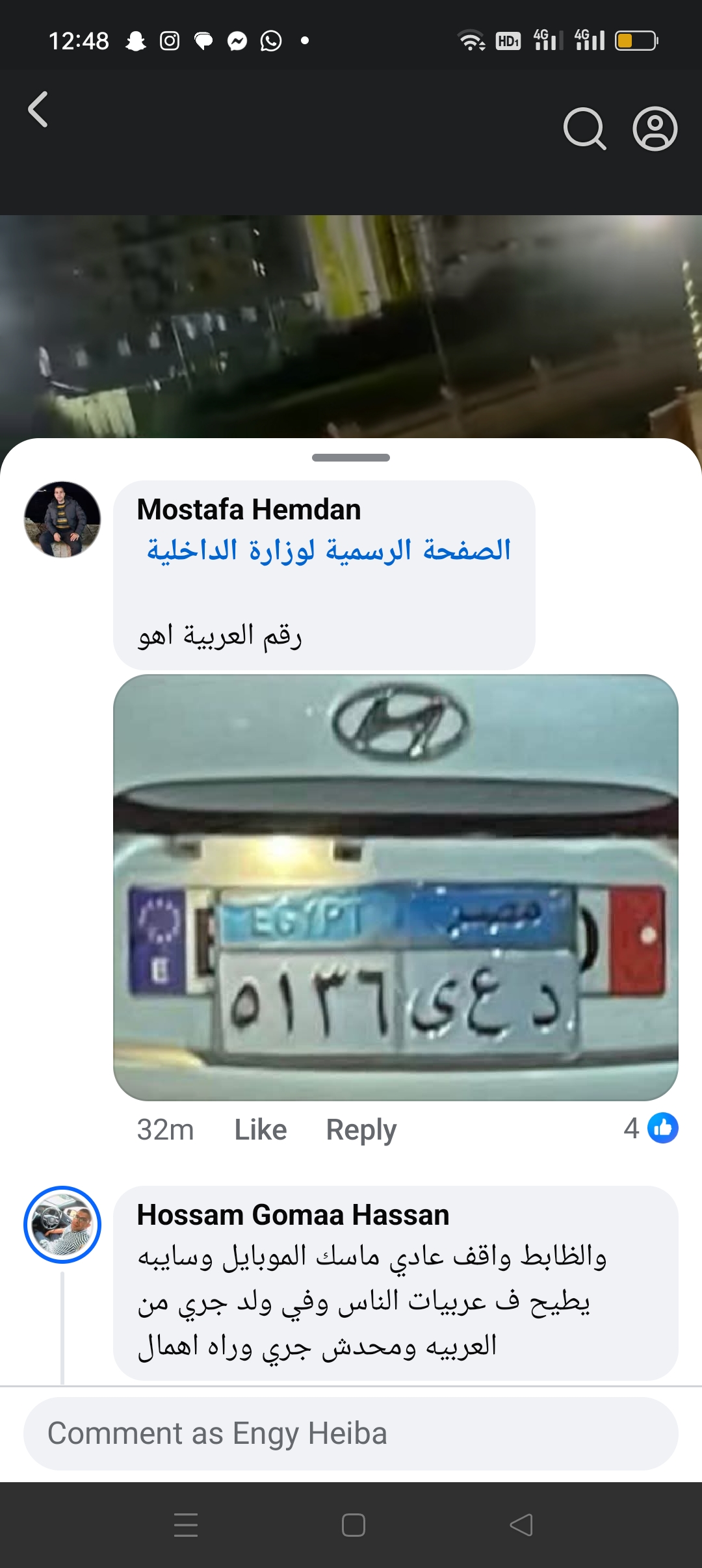702x1568 pixels.
Task: Open the tagged page الصفحة الرسمية لوزارة الداخلية
Action: click(x=329, y=551)
